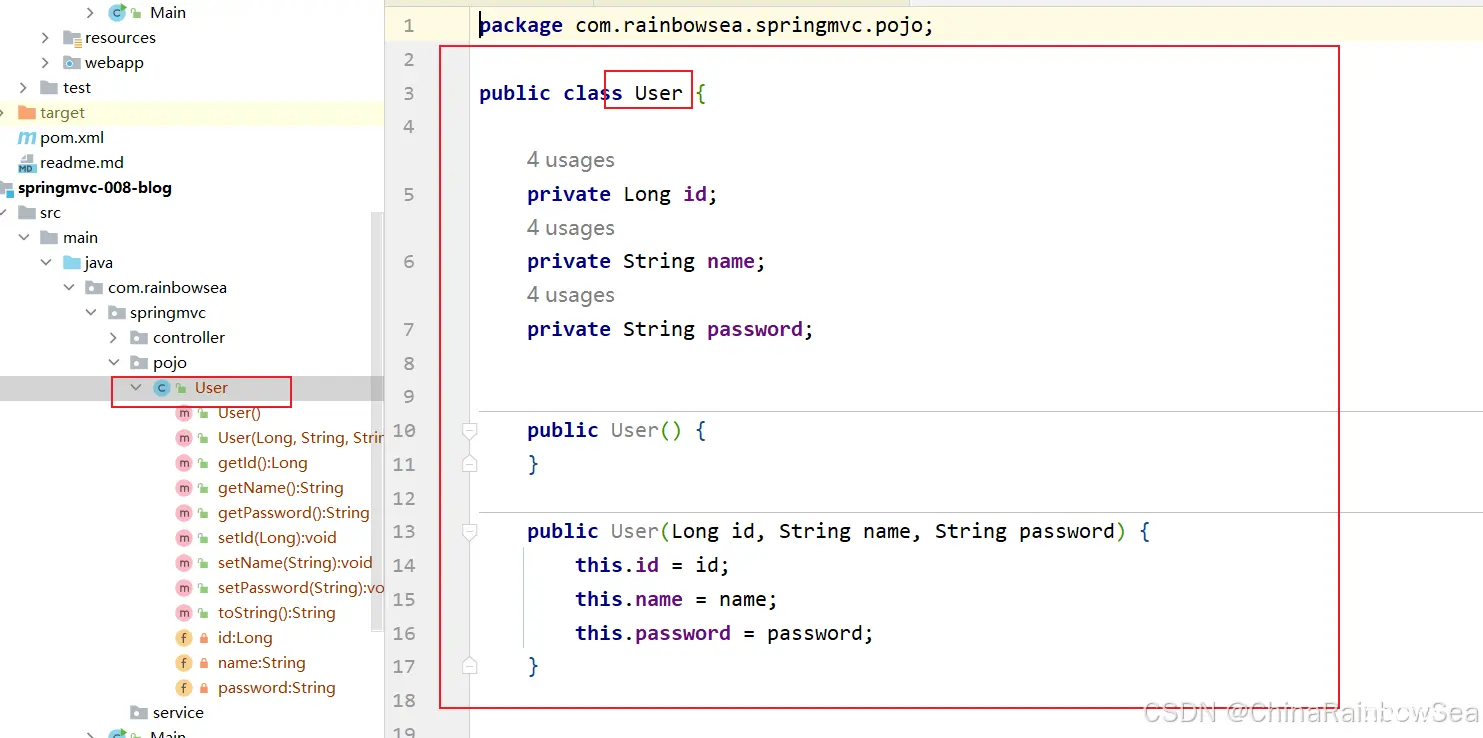Click the project tree vertical scrollbar
1483x738 pixels.
377,420
